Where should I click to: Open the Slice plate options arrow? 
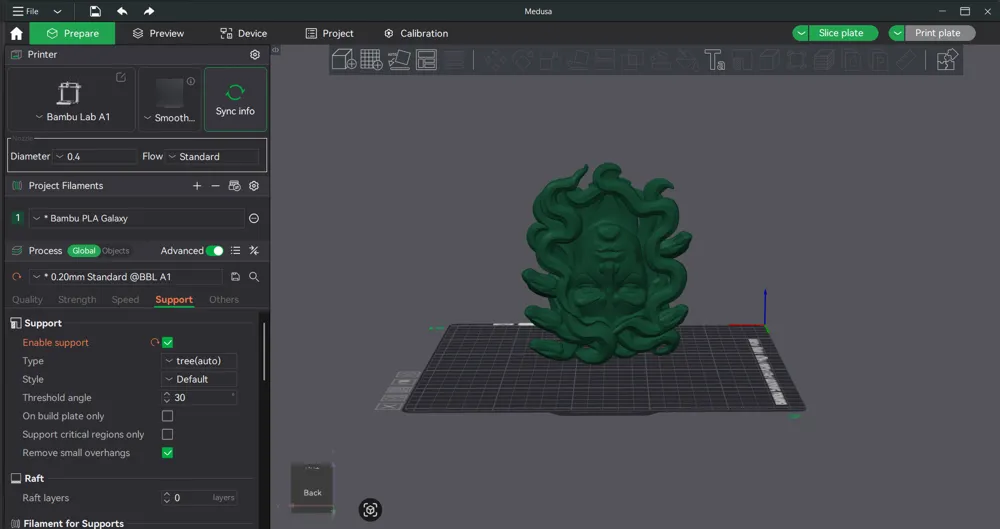[x=801, y=33]
